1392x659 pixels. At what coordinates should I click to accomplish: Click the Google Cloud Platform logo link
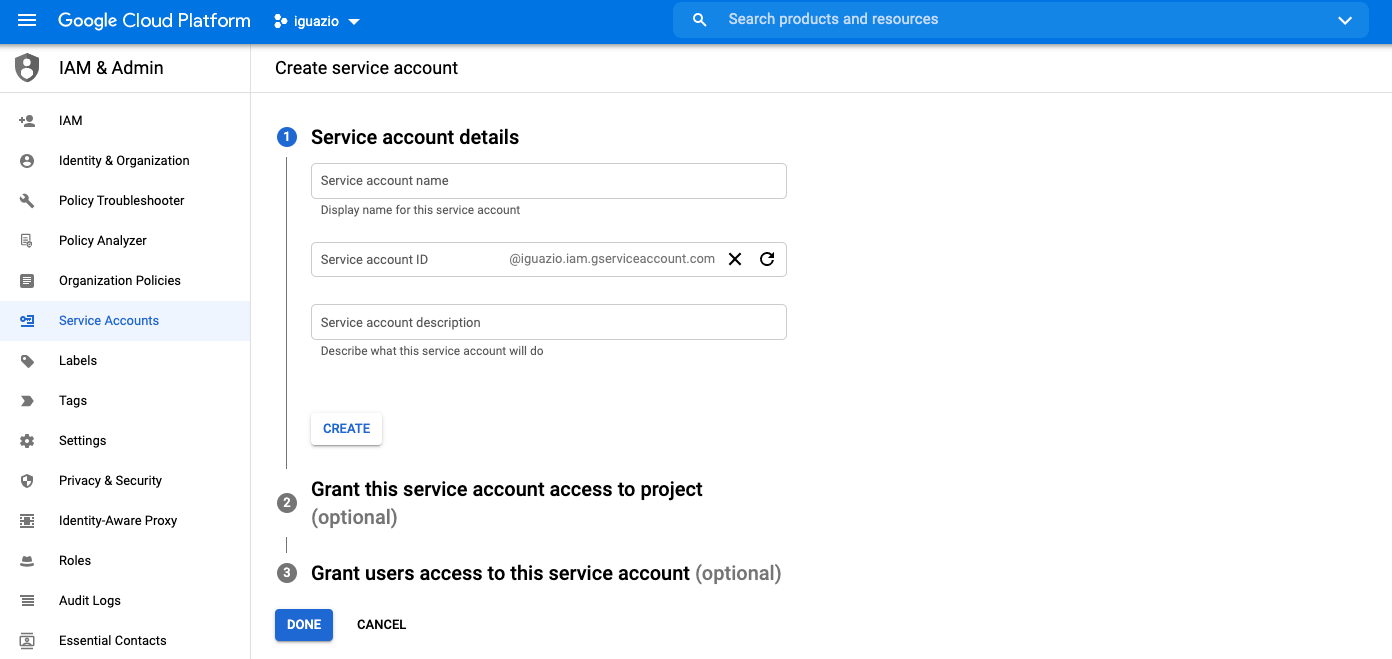click(x=154, y=20)
